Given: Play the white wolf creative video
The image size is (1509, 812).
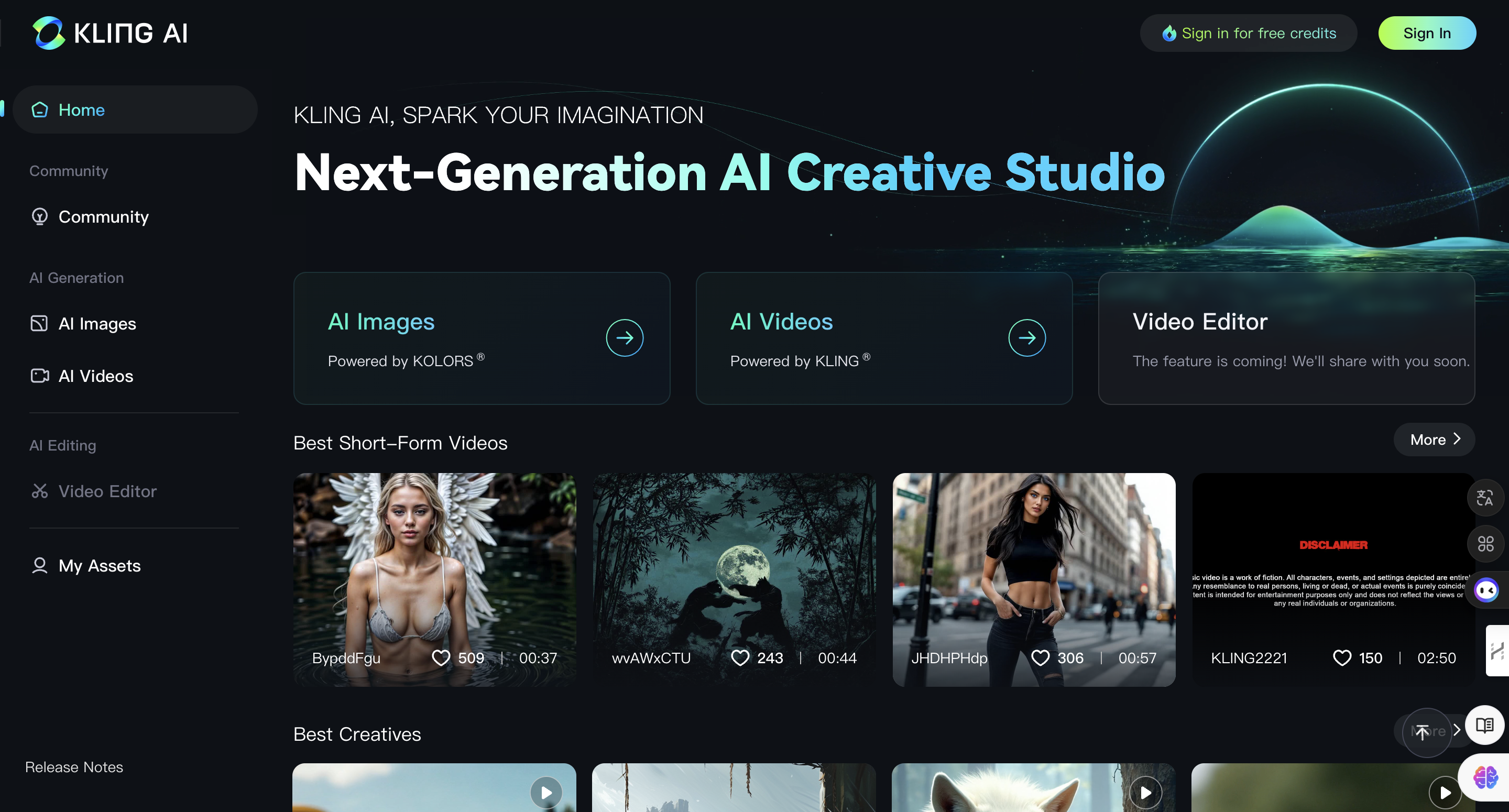Looking at the screenshot, I should click(x=1145, y=793).
